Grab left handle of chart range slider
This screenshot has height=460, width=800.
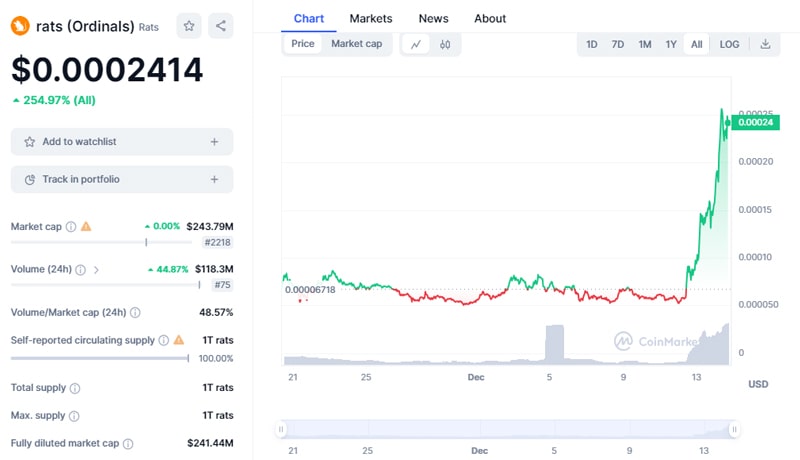click(x=281, y=429)
